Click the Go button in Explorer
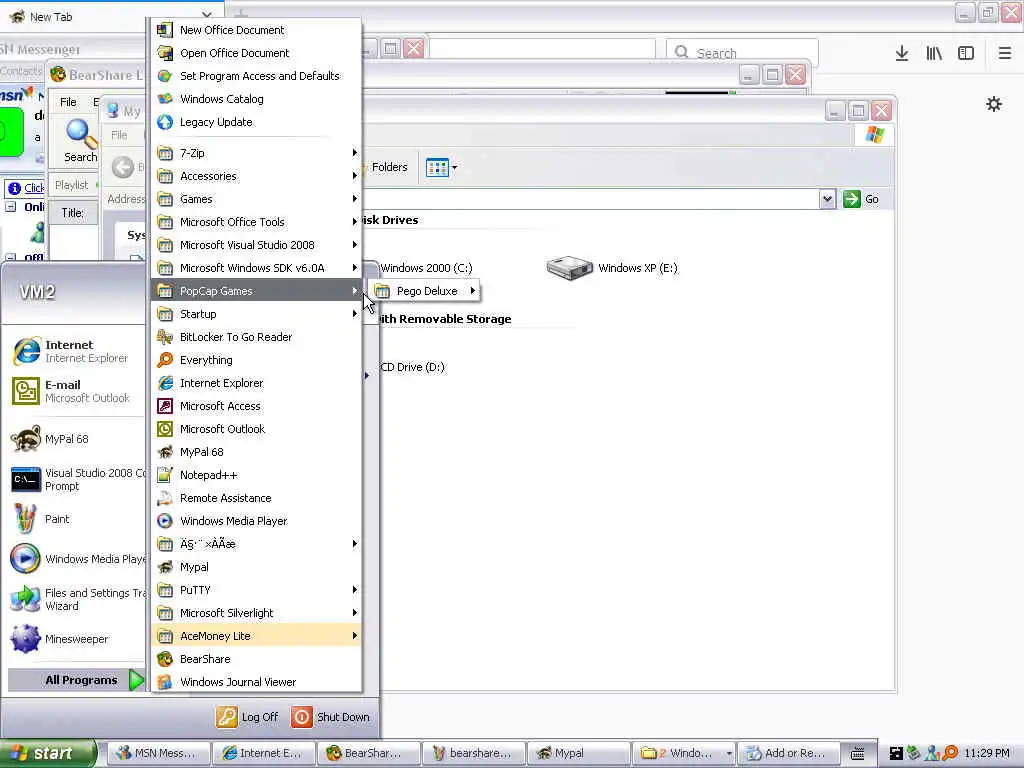The width and height of the screenshot is (1024, 768). pos(861,199)
